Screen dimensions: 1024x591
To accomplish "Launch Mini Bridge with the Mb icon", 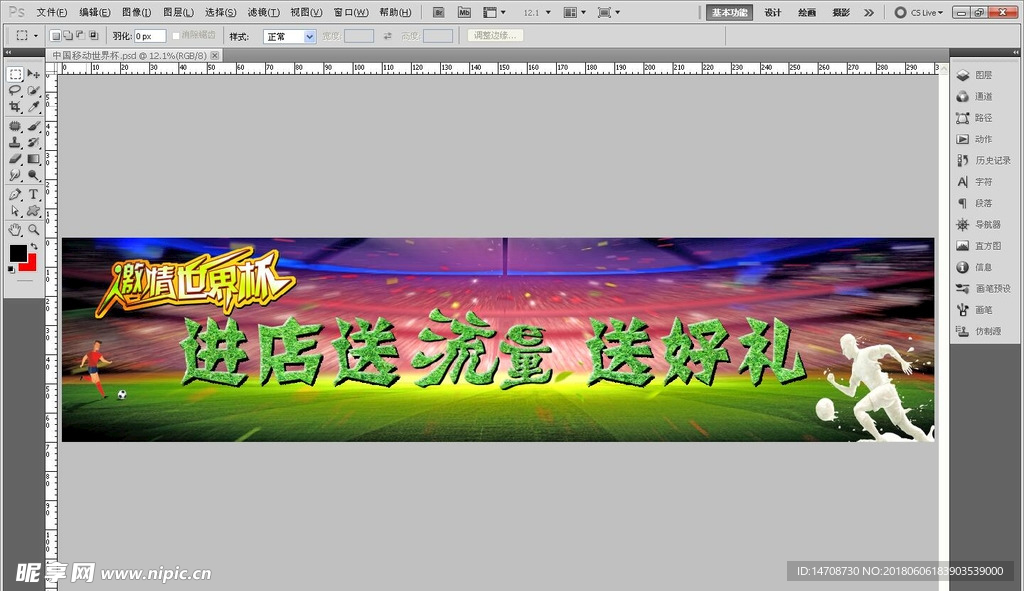I will coord(464,12).
